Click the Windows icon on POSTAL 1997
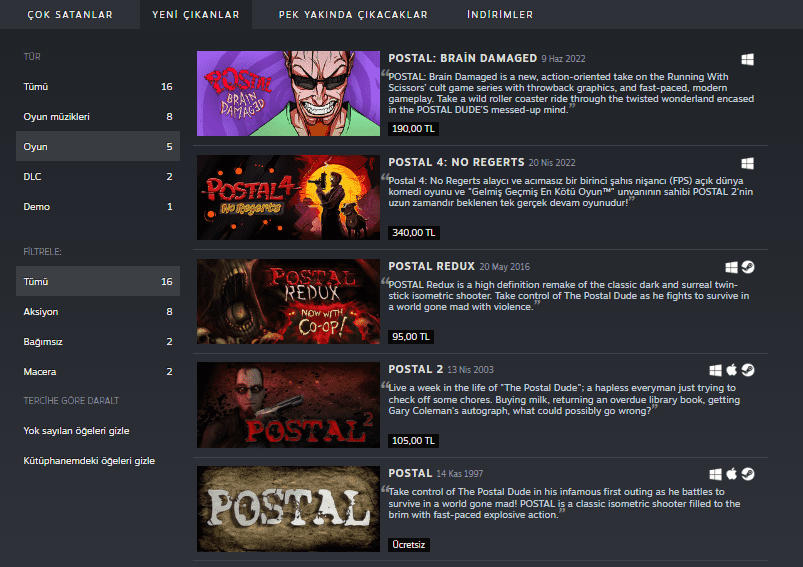This screenshot has height=567, width=803. [716, 474]
